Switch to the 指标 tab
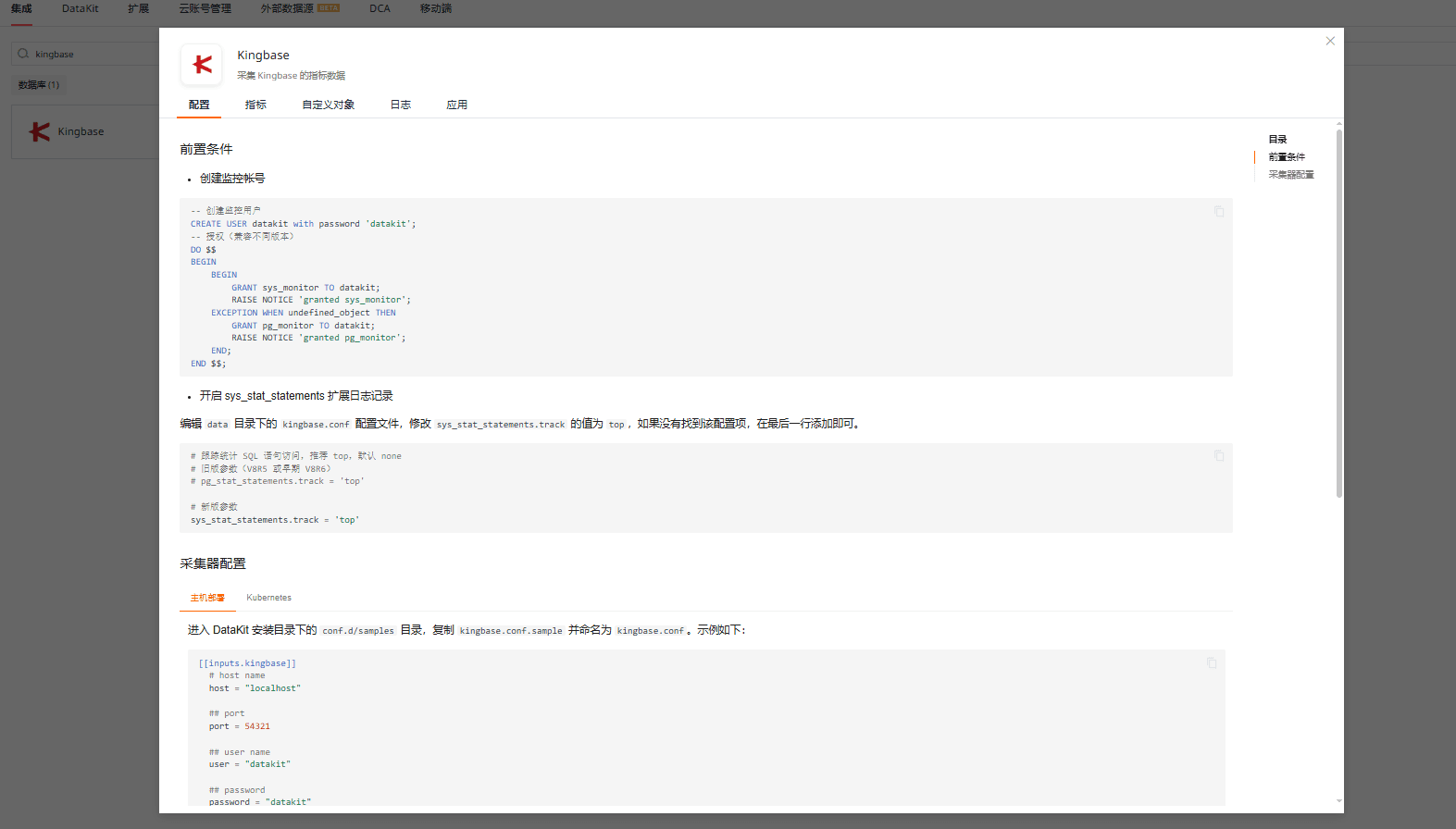This screenshot has height=829, width=1456. 255,105
